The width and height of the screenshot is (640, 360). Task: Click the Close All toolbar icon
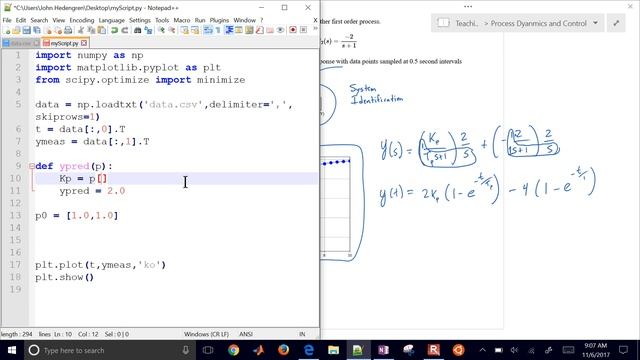(58, 30)
